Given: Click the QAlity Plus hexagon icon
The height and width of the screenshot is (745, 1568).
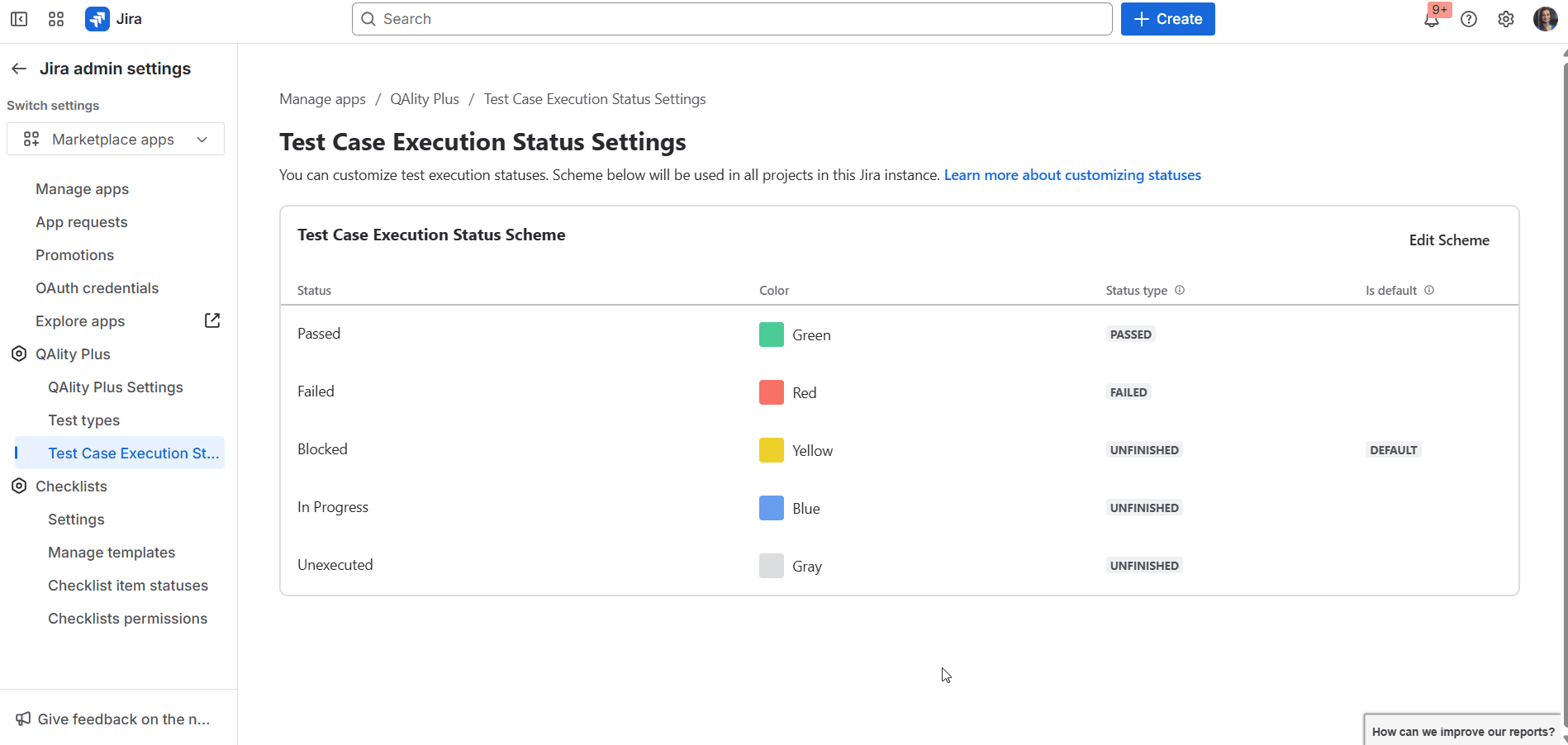Looking at the screenshot, I should (19, 354).
